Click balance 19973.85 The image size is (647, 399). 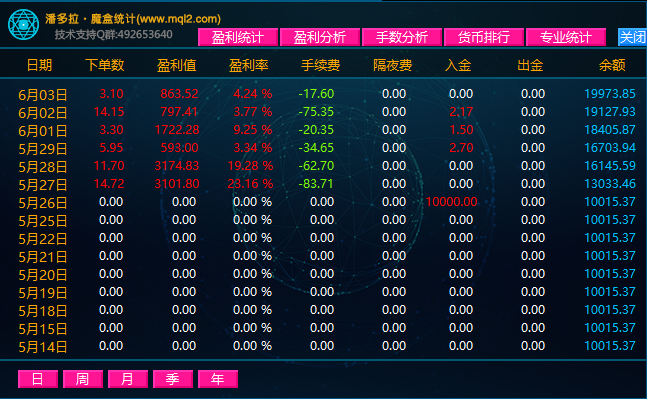coord(610,94)
